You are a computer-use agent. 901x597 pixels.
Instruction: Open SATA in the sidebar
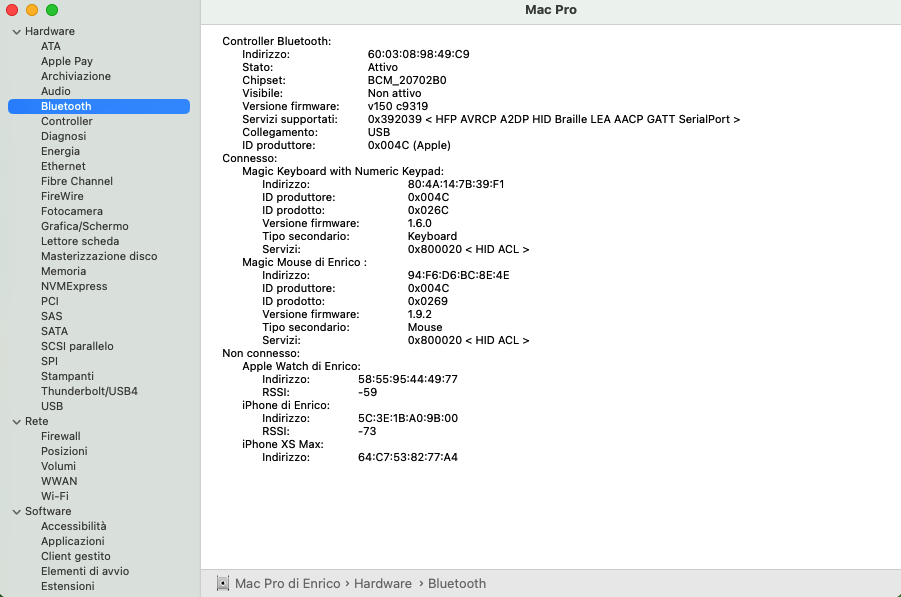pyautogui.click(x=55, y=331)
